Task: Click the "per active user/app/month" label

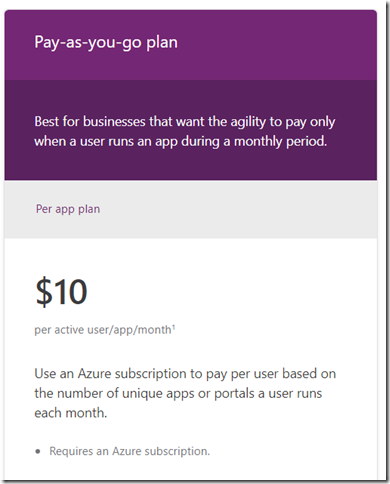Action: (x=103, y=330)
